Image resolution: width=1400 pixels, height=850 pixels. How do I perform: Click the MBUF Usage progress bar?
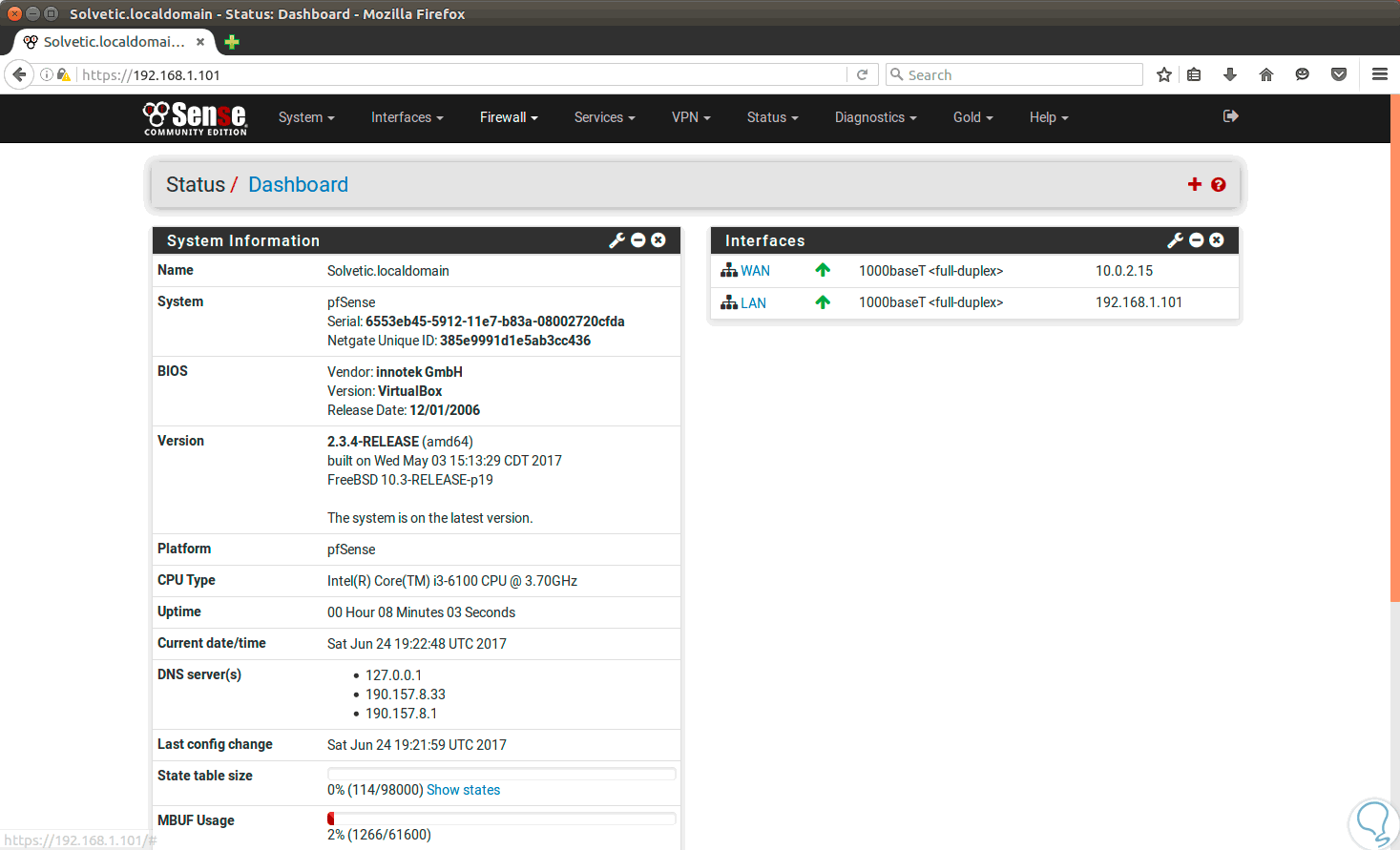[502, 819]
